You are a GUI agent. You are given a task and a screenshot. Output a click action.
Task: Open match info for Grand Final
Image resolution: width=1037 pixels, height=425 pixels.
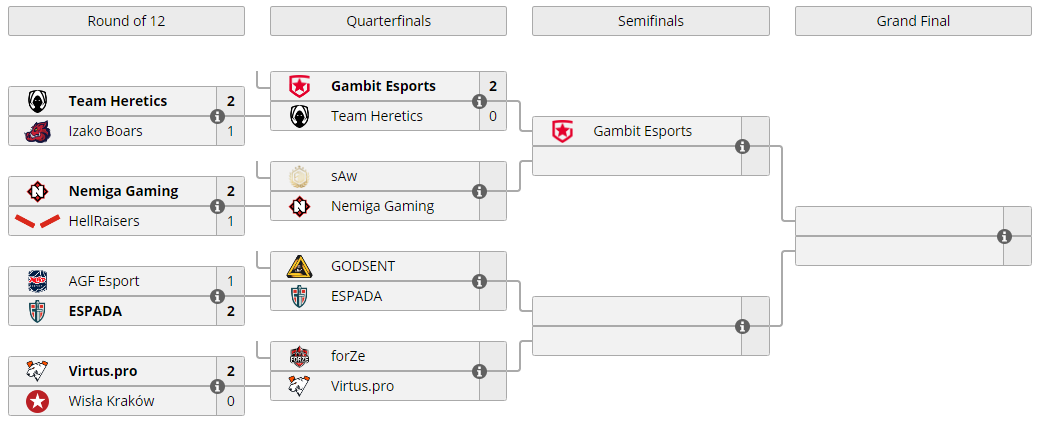click(x=1004, y=236)
